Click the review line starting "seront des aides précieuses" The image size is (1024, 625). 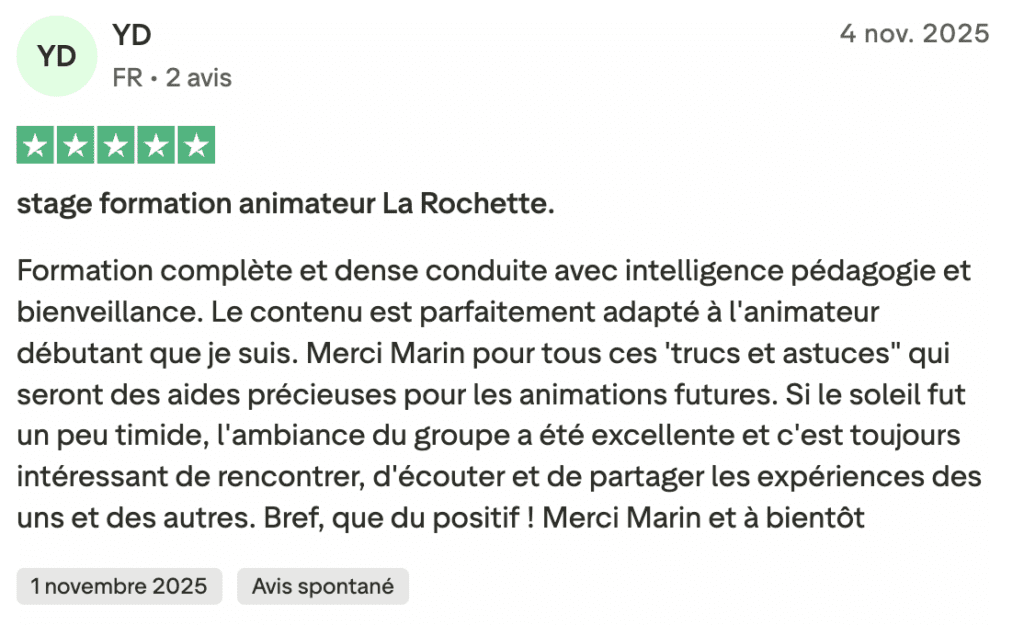[x=491, y=395]
